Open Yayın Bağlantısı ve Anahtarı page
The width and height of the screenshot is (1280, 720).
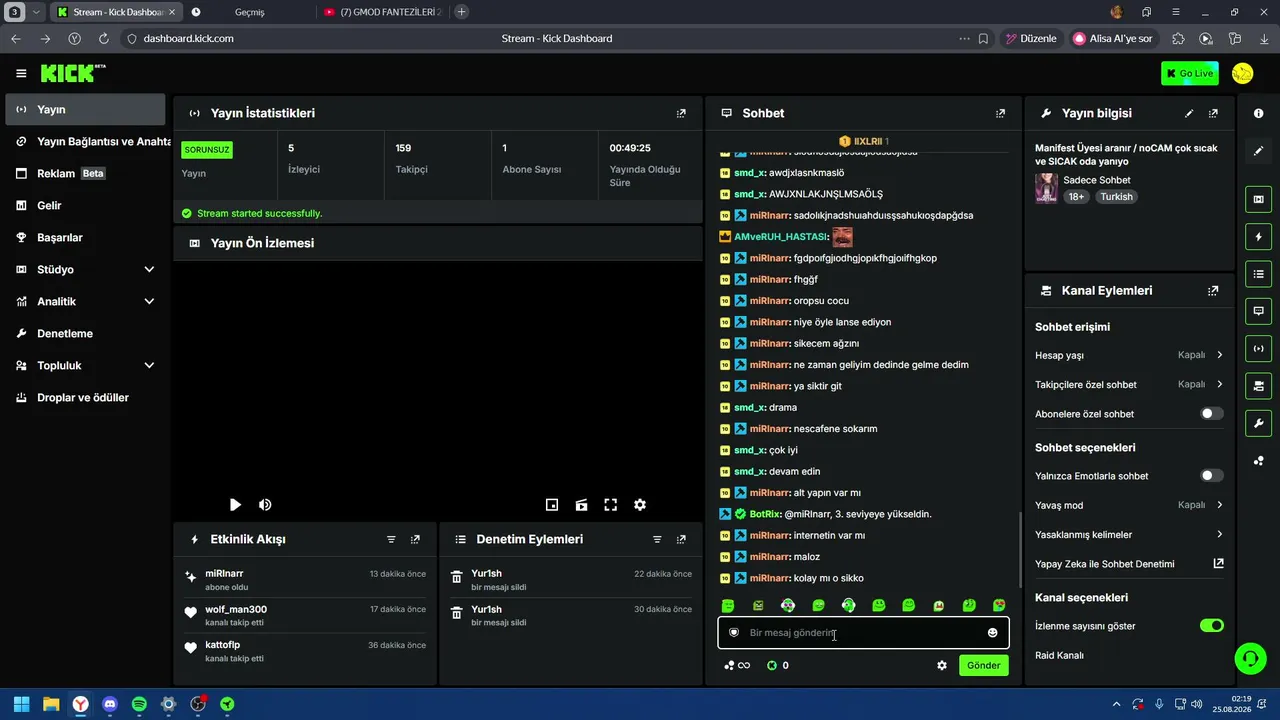click(85, 142)
